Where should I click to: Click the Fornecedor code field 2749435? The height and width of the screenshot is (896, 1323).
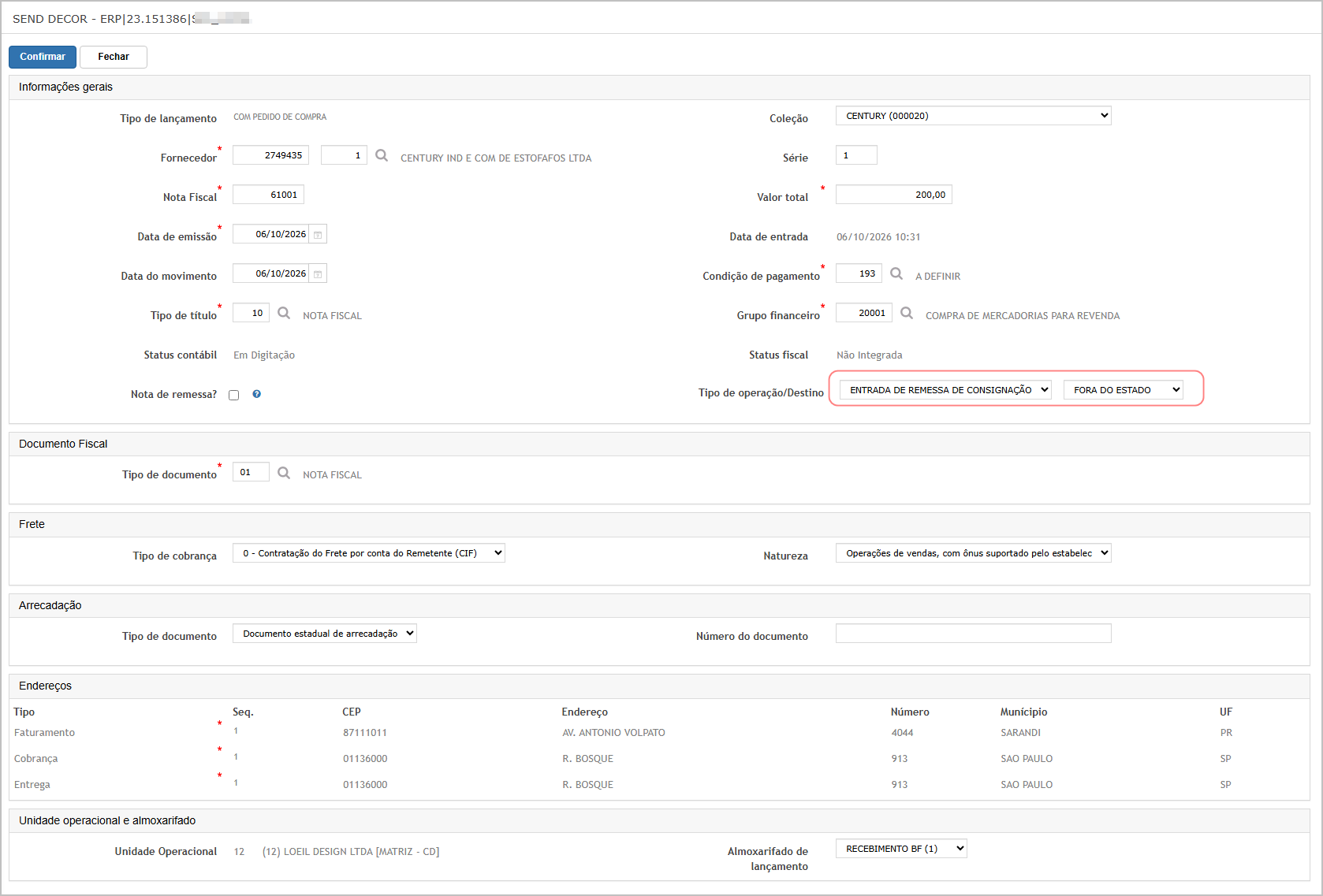click(270, 155)
